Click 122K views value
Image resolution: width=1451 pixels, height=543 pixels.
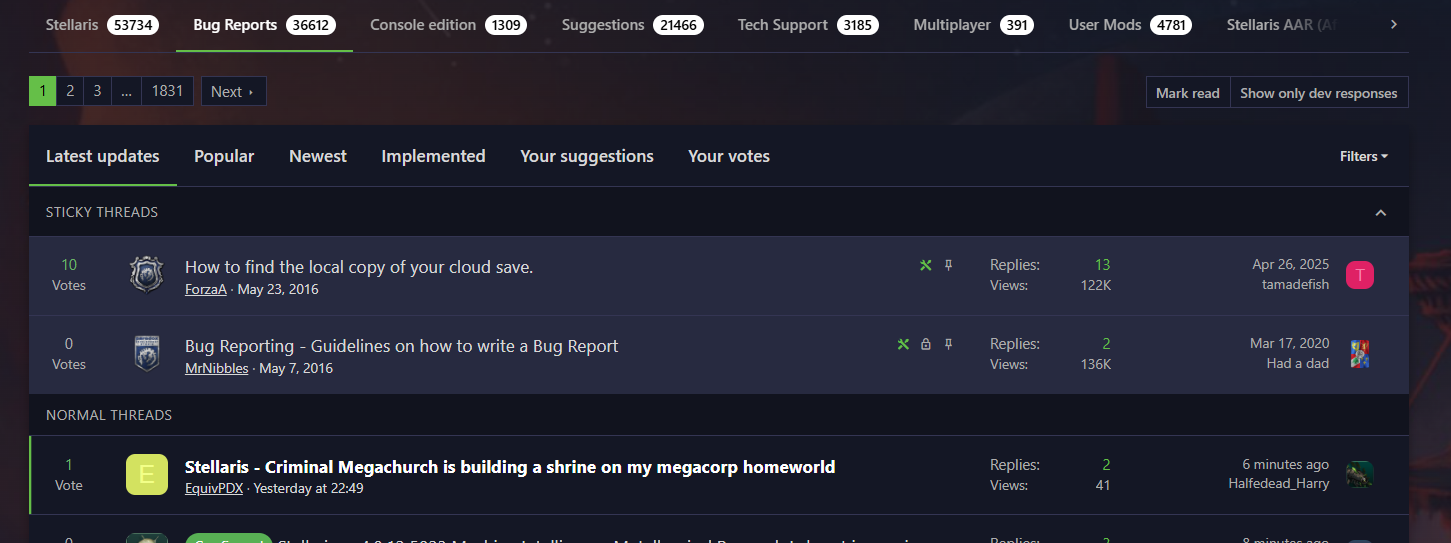(x=1096, y=286)
